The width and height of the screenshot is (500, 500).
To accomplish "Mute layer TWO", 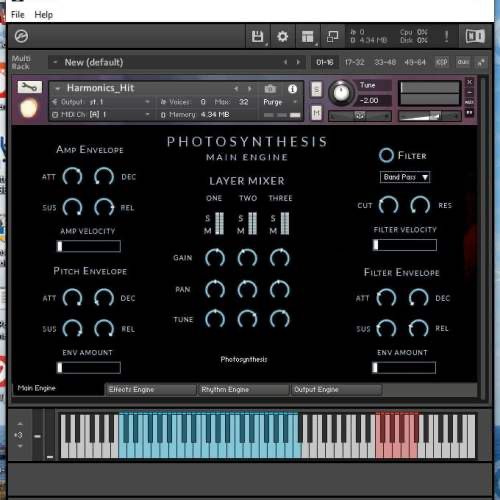I will coord(241,231).
